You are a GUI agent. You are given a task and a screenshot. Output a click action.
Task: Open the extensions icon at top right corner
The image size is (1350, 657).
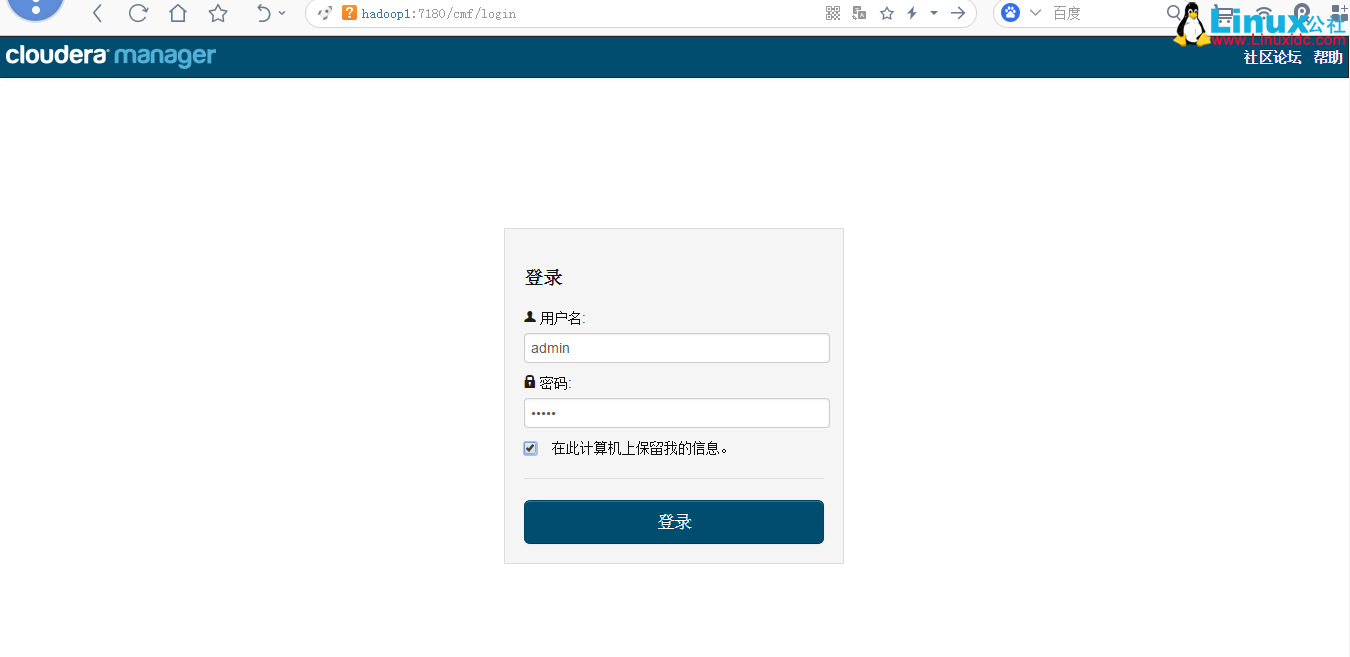pyautogui.click(x=1338, y=12)
